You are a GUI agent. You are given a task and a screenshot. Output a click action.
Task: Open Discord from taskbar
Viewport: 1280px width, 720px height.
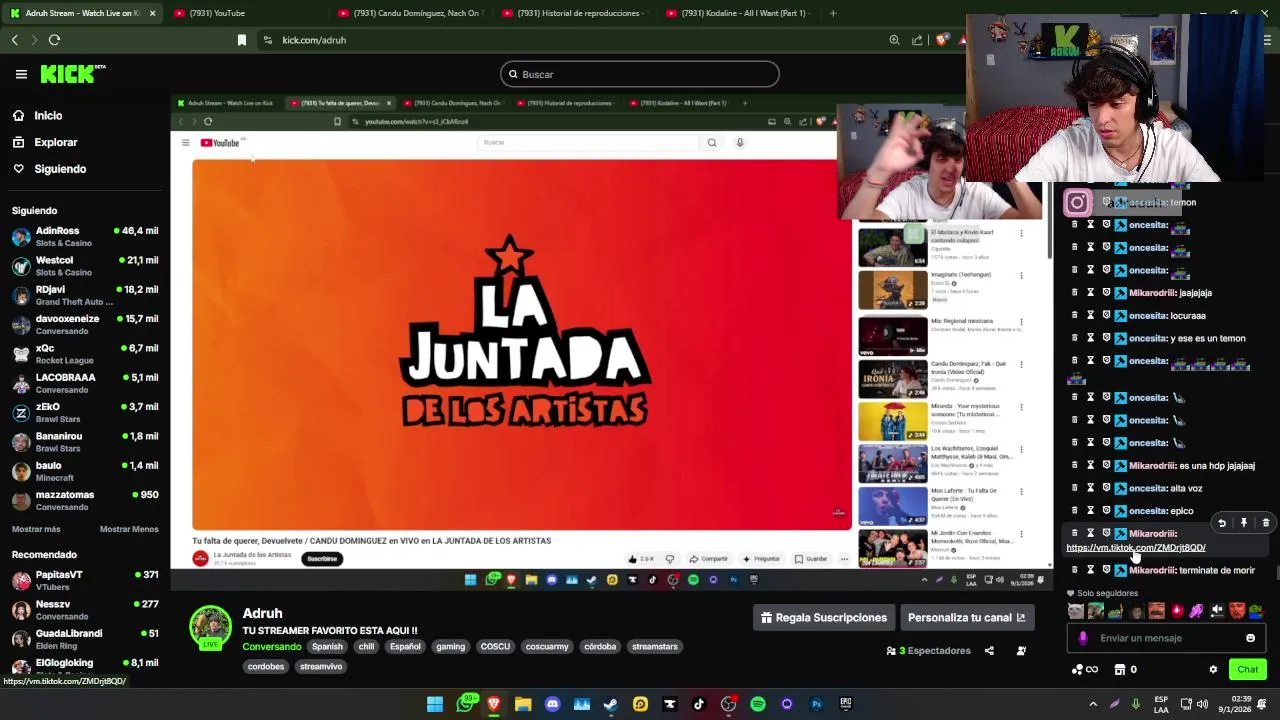click(552, 704)
